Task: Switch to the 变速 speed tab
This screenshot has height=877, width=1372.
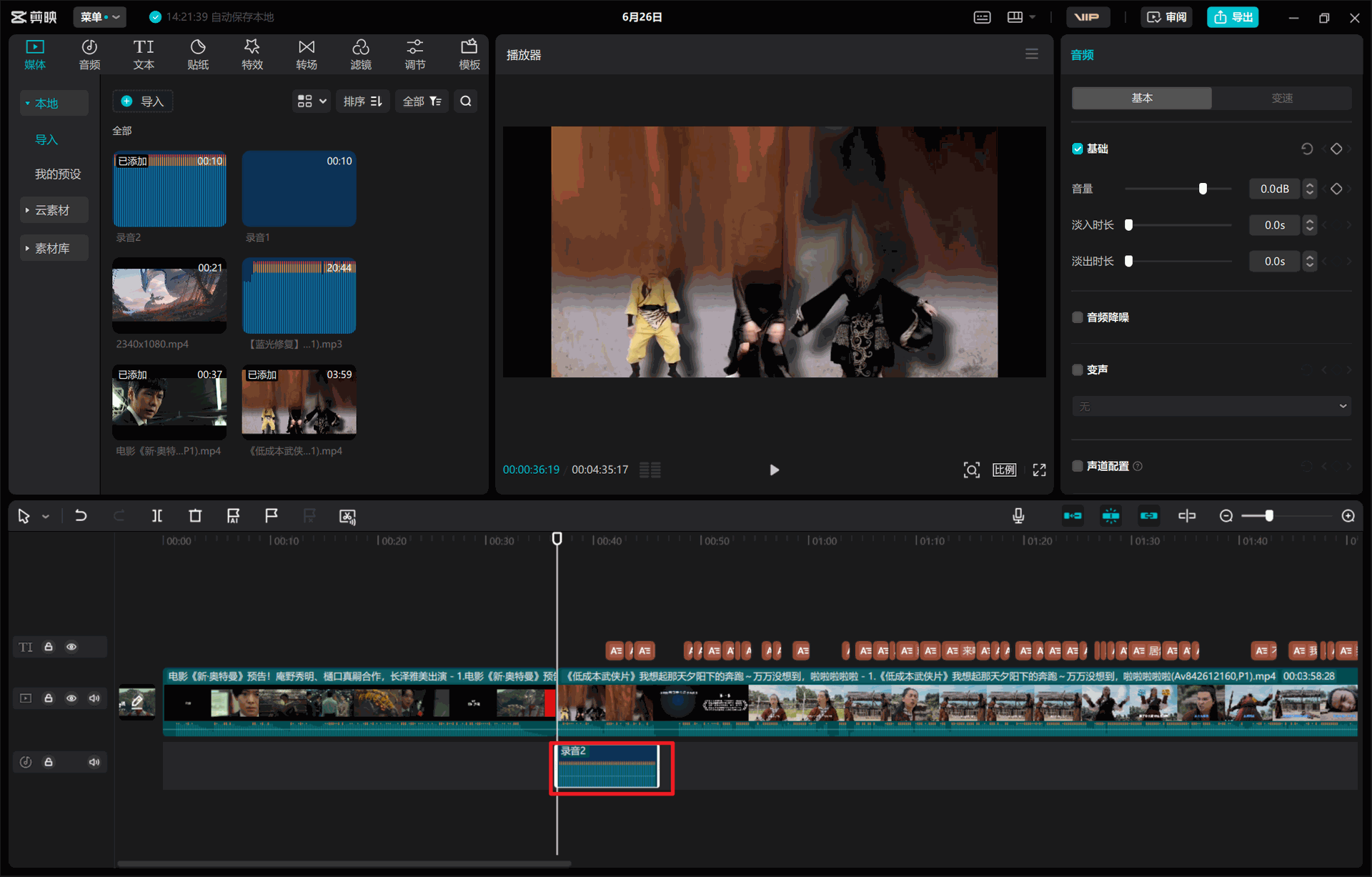Action: [1282, 98]
